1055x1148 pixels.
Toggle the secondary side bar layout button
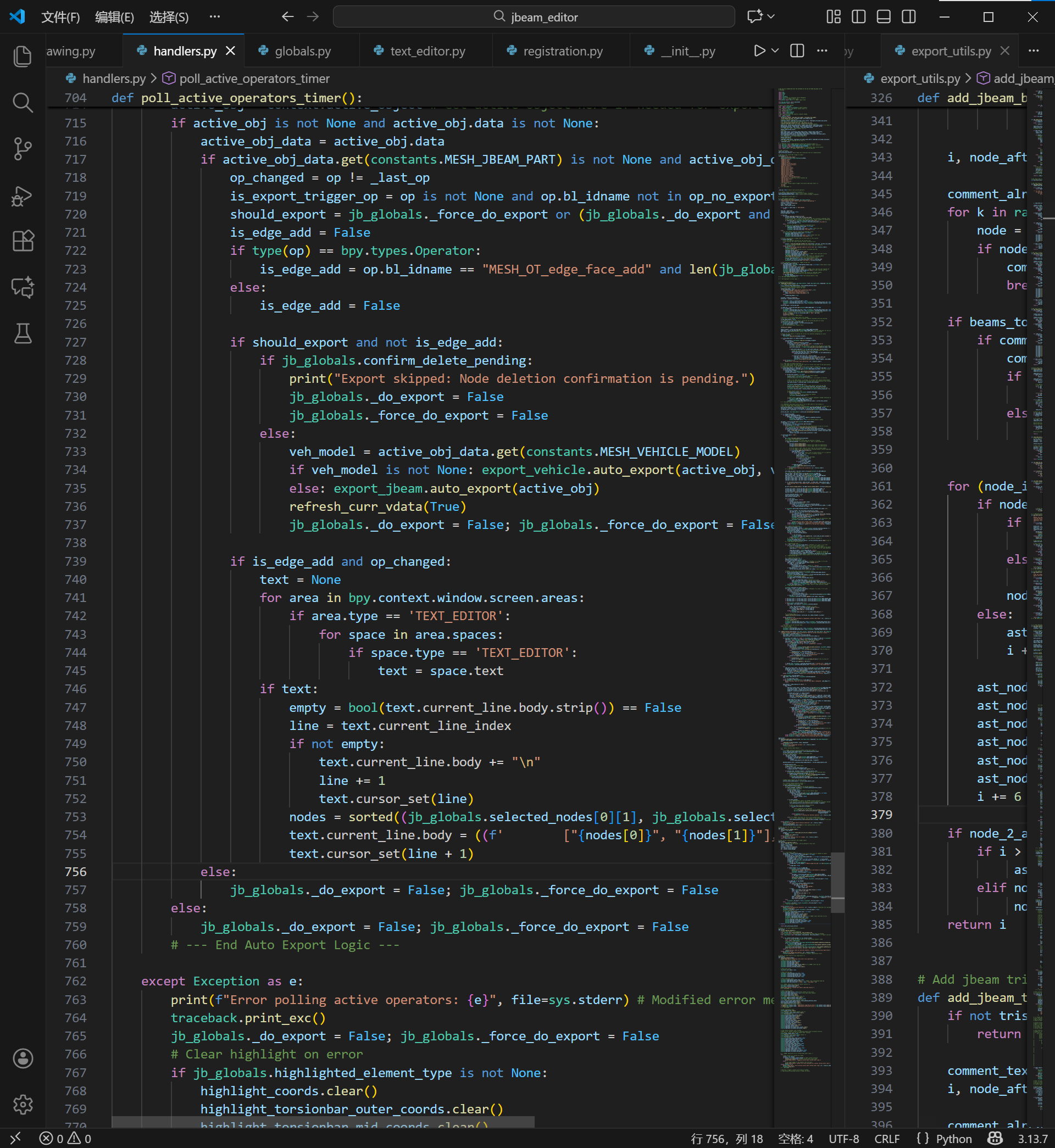click(908, 17)
